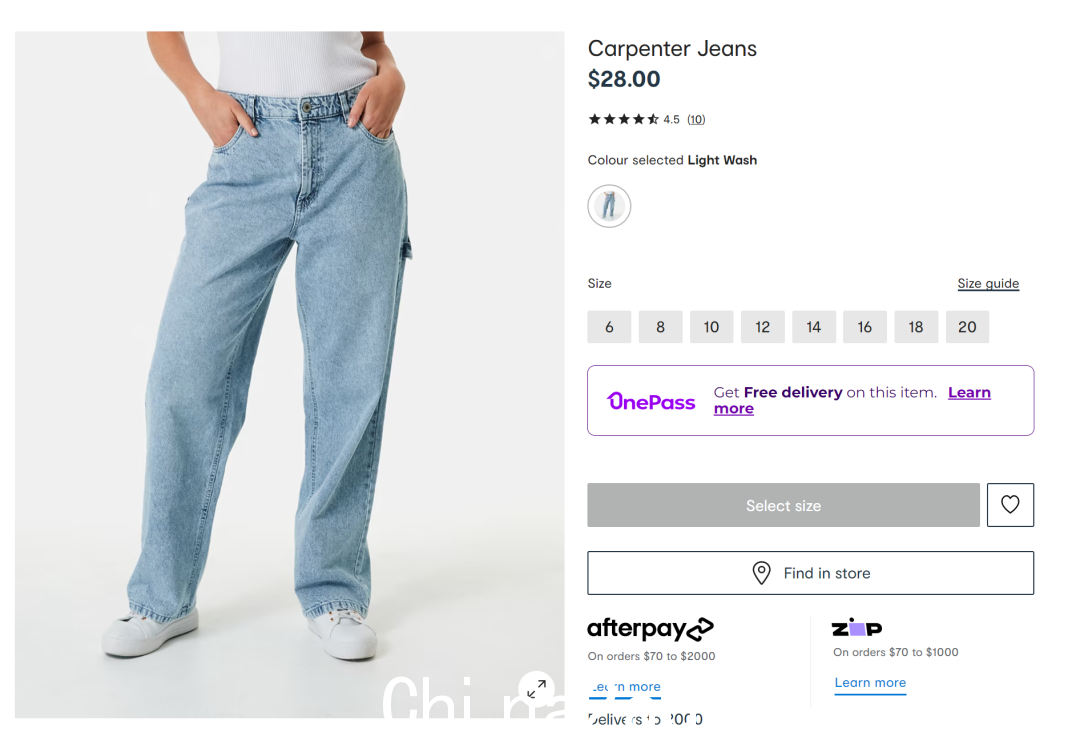Select size 12

[x=762, y=327]
